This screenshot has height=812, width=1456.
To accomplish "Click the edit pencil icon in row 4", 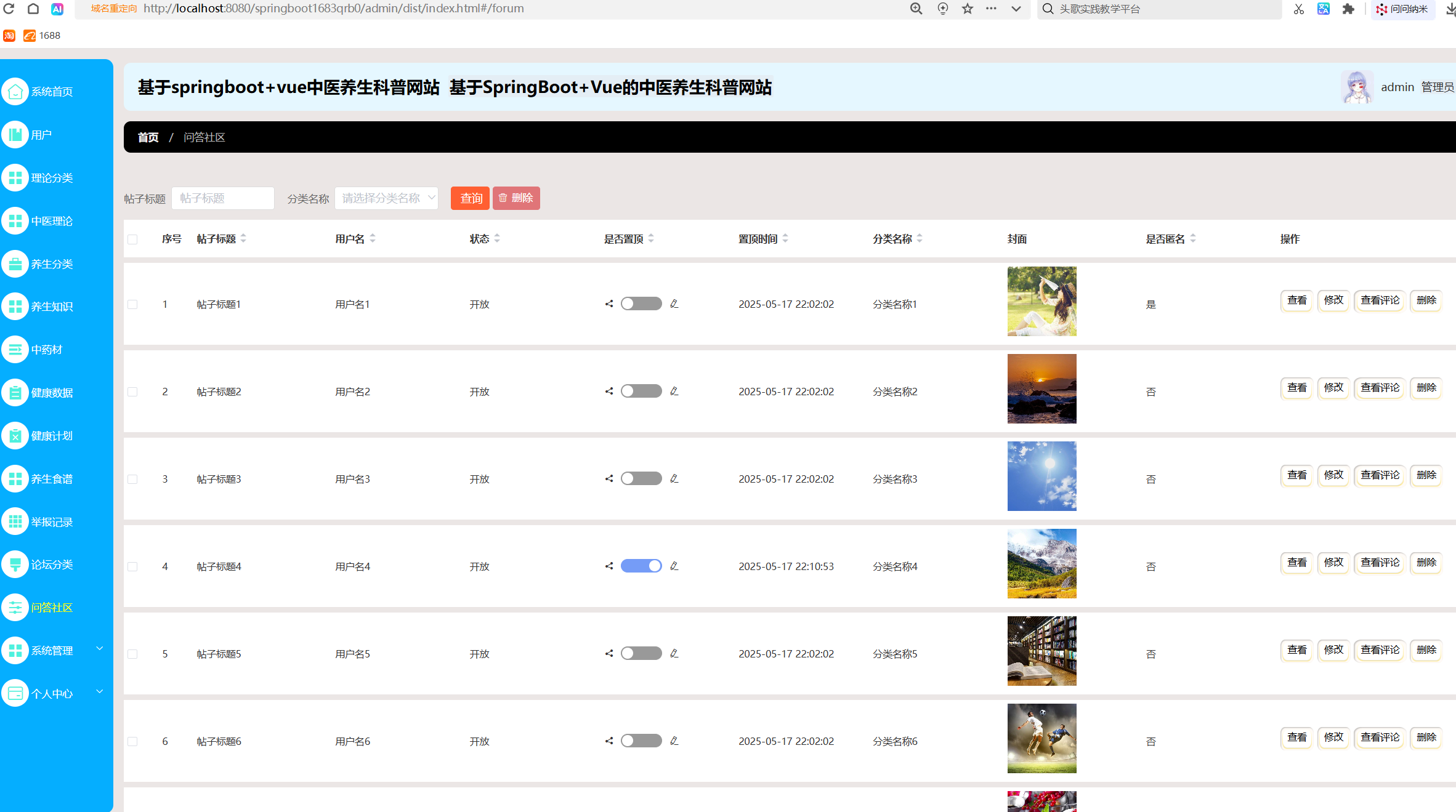I will tap(674, 566).
